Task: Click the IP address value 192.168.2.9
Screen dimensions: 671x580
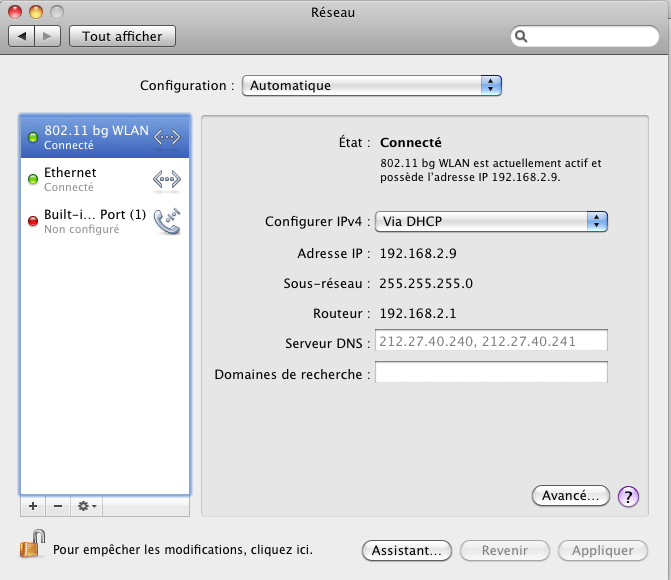Action: [x=418, y=253]
